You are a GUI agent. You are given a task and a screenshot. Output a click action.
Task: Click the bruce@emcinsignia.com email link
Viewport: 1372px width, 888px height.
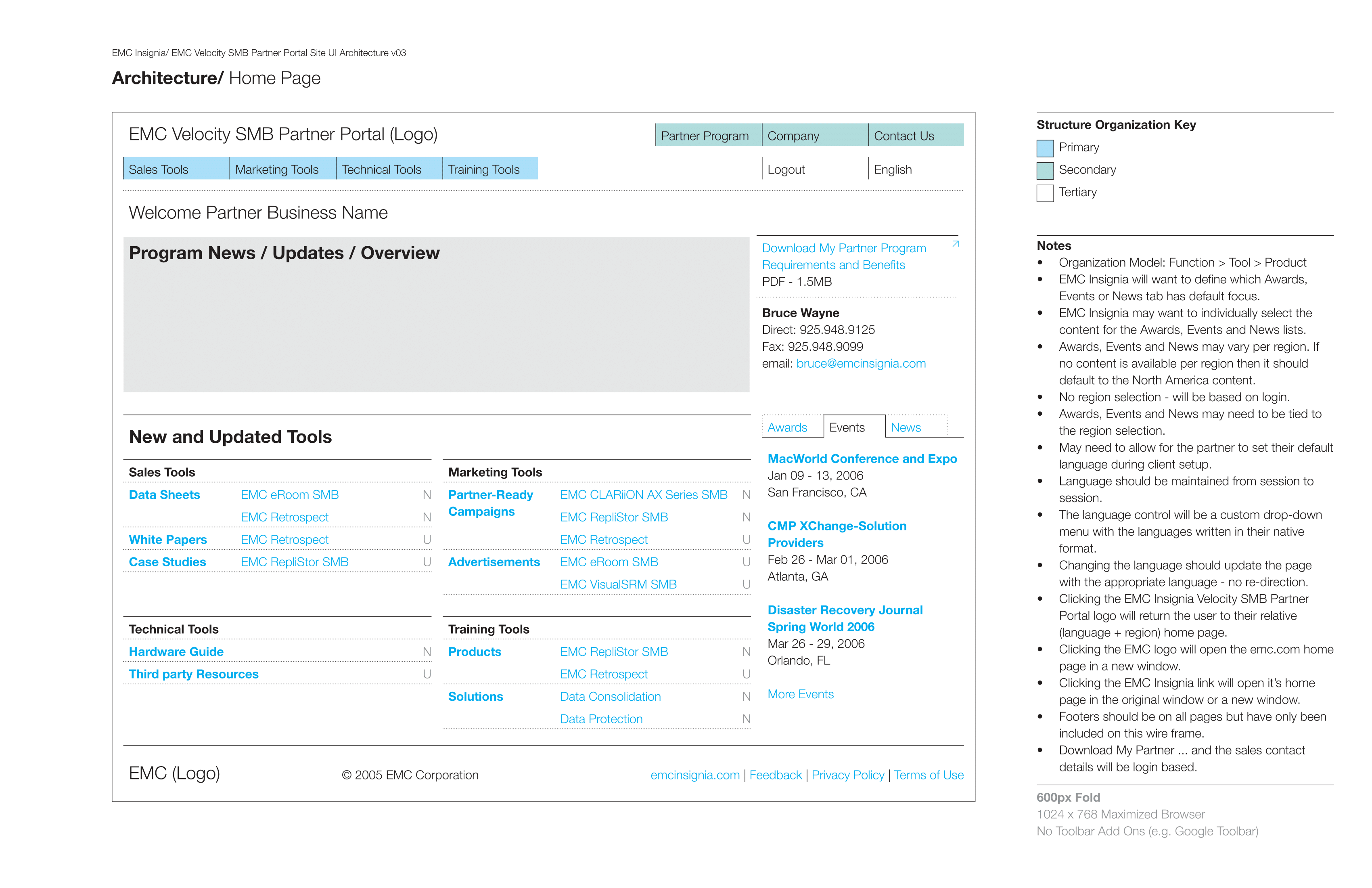(x=861, y=364)
